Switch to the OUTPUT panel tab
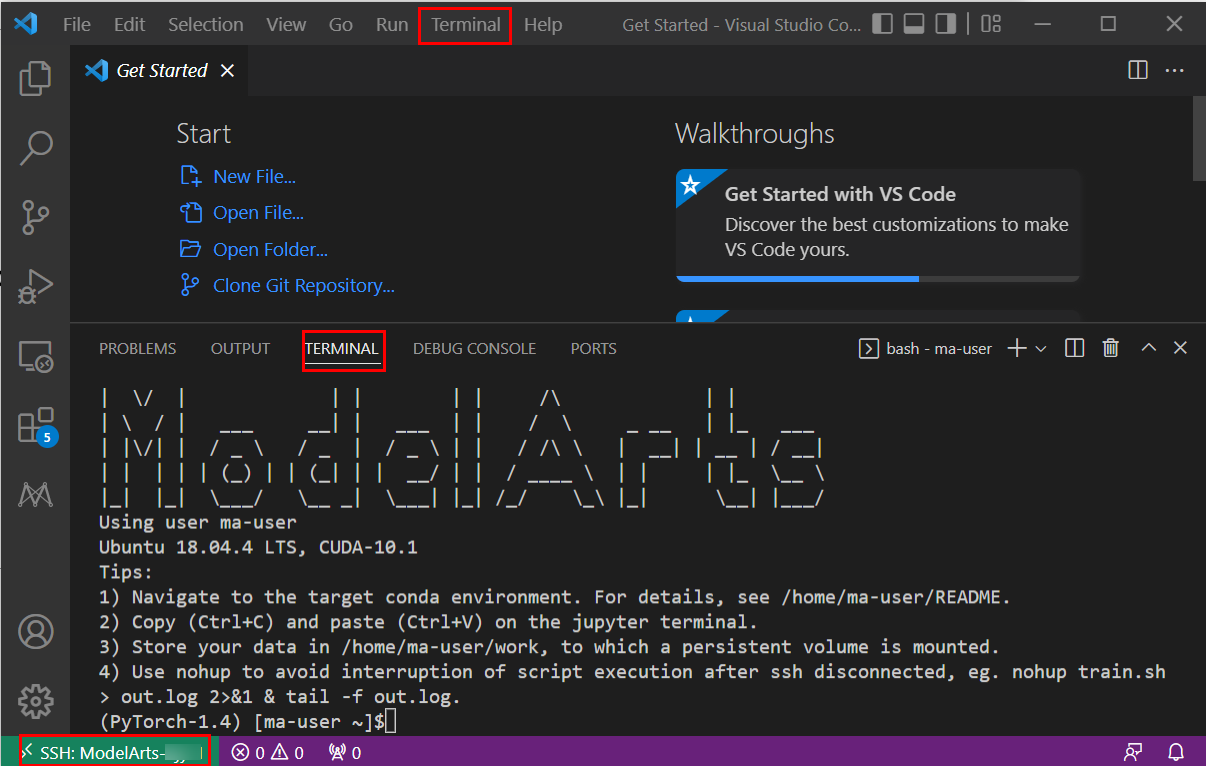The image size is (1206, 766). point(240,349)
